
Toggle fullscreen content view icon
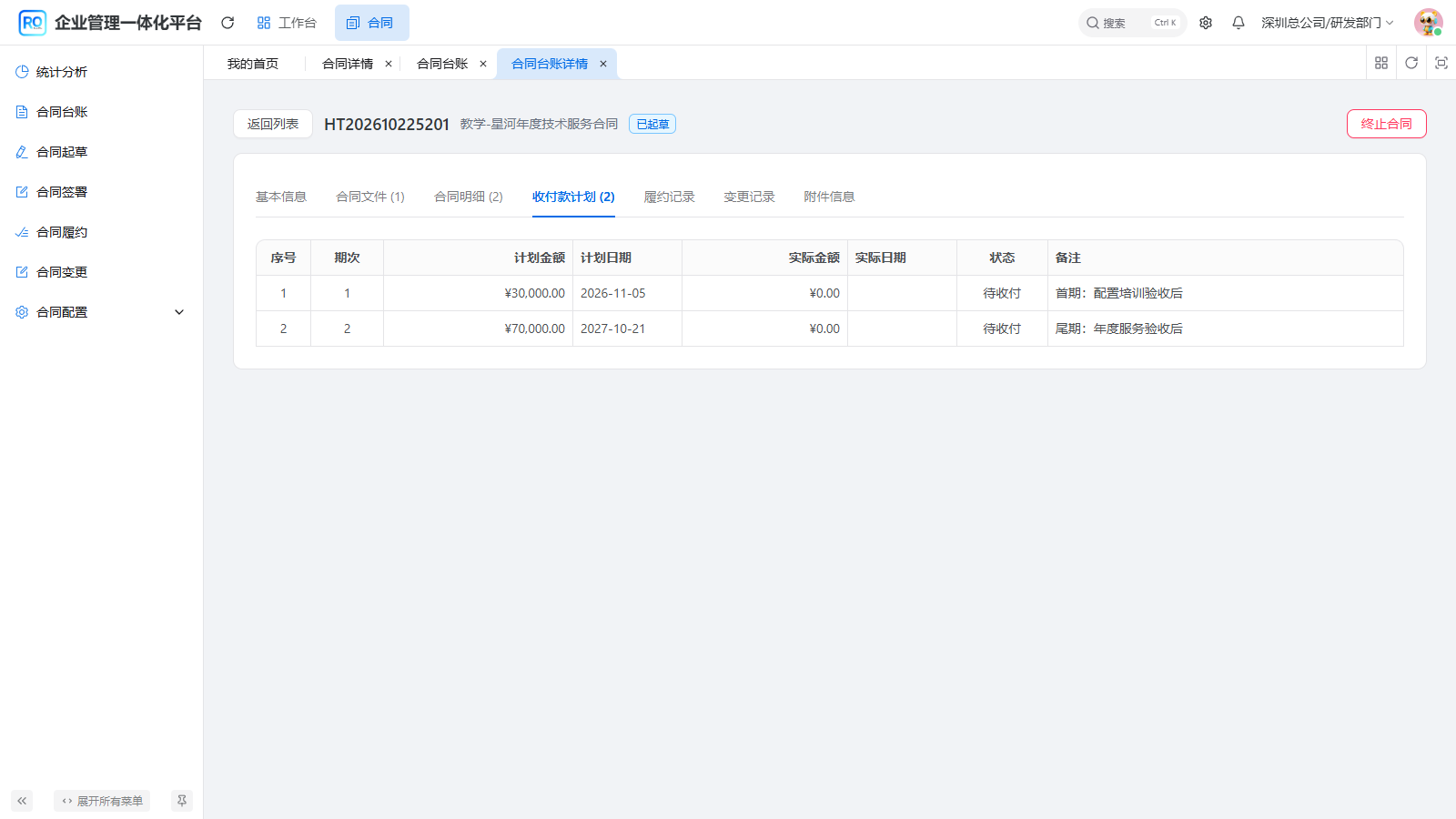[x=1441, y=63]
